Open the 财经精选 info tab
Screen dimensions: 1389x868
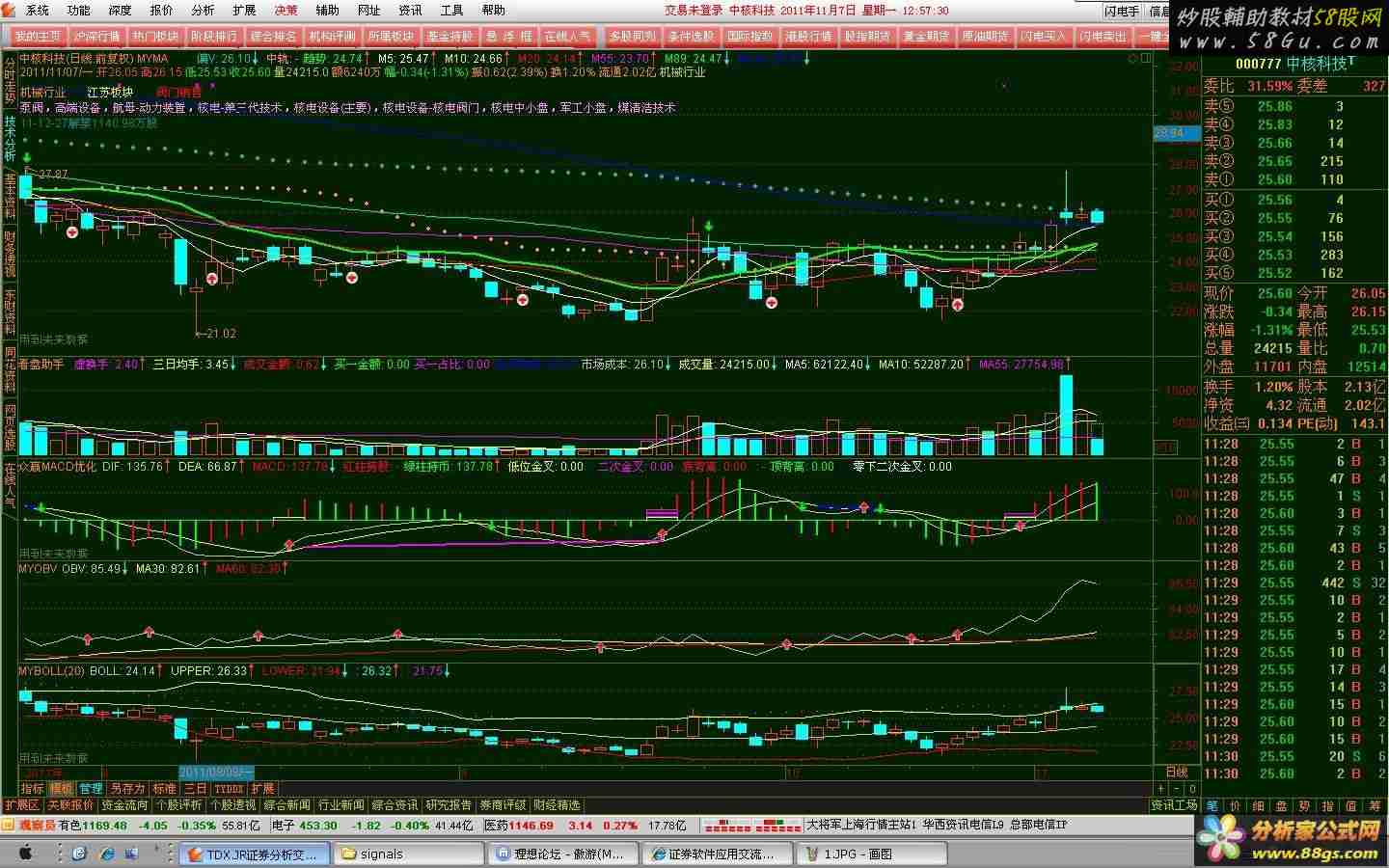[x=558, y=805]
